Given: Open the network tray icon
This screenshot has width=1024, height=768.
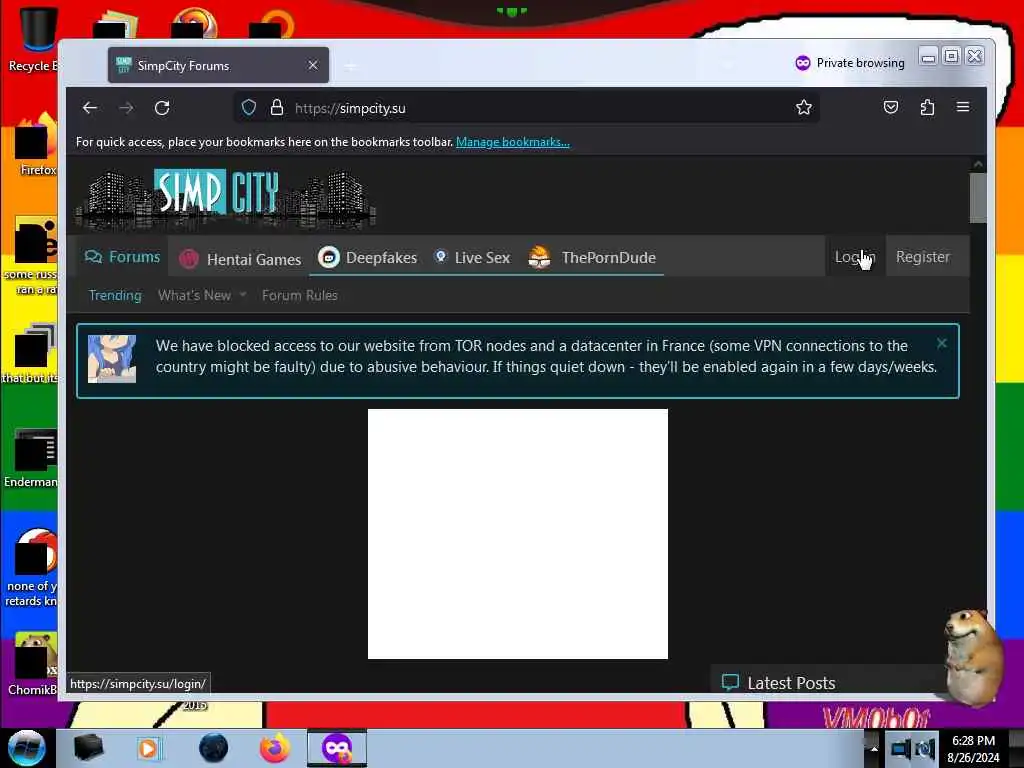Looking at the screenshot, I should click(901, 749).
